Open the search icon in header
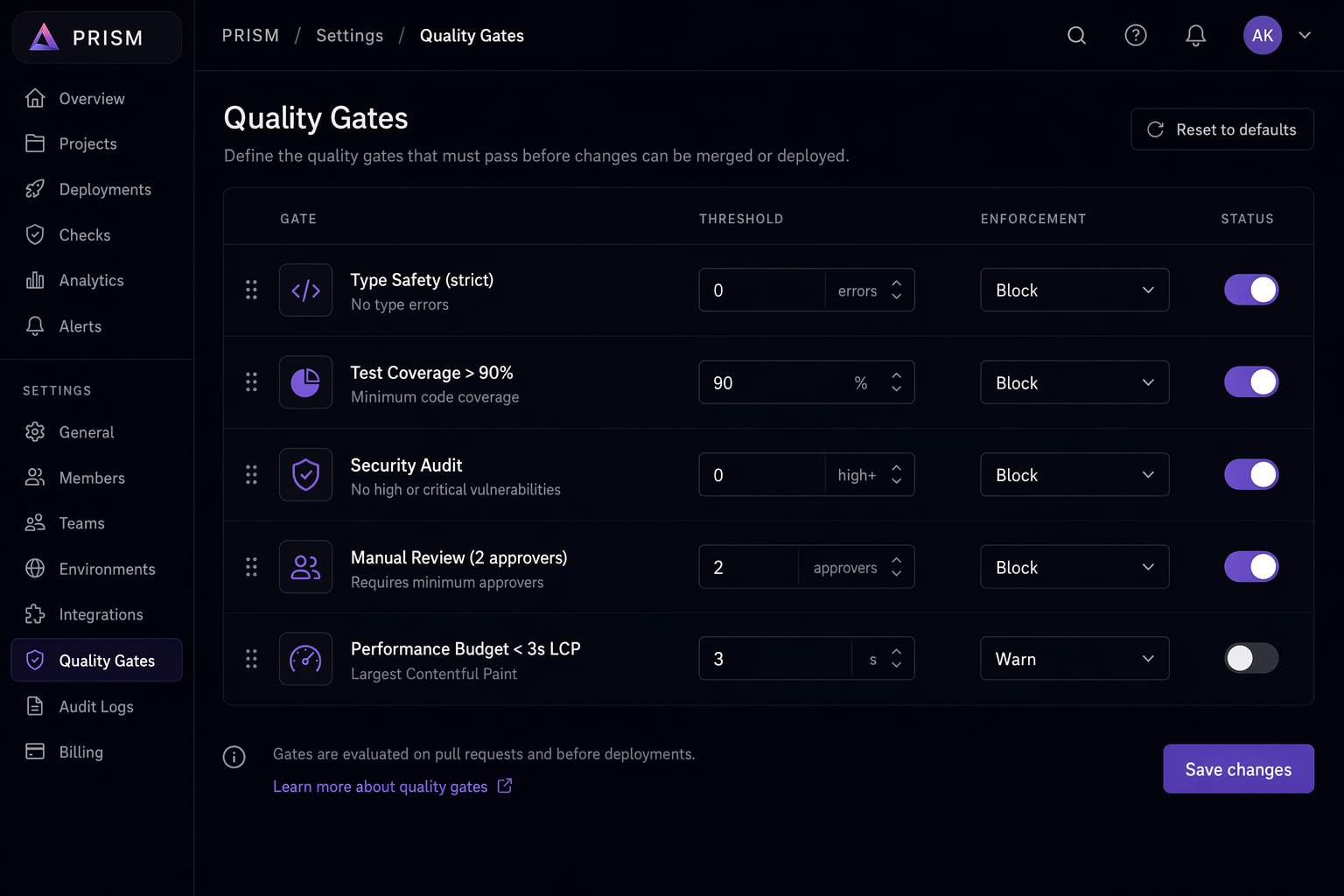Image resolution: width=1344 pixels, height=896 pixels. pos(1077,35)
